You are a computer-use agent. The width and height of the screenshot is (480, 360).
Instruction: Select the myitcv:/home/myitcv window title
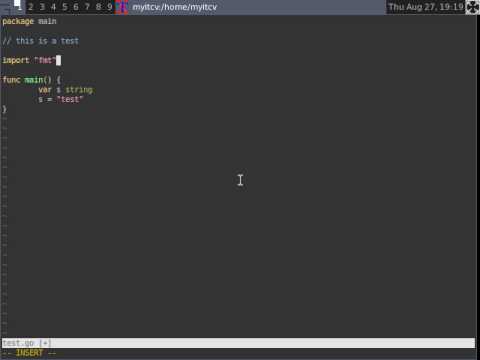tap(174, 7)
